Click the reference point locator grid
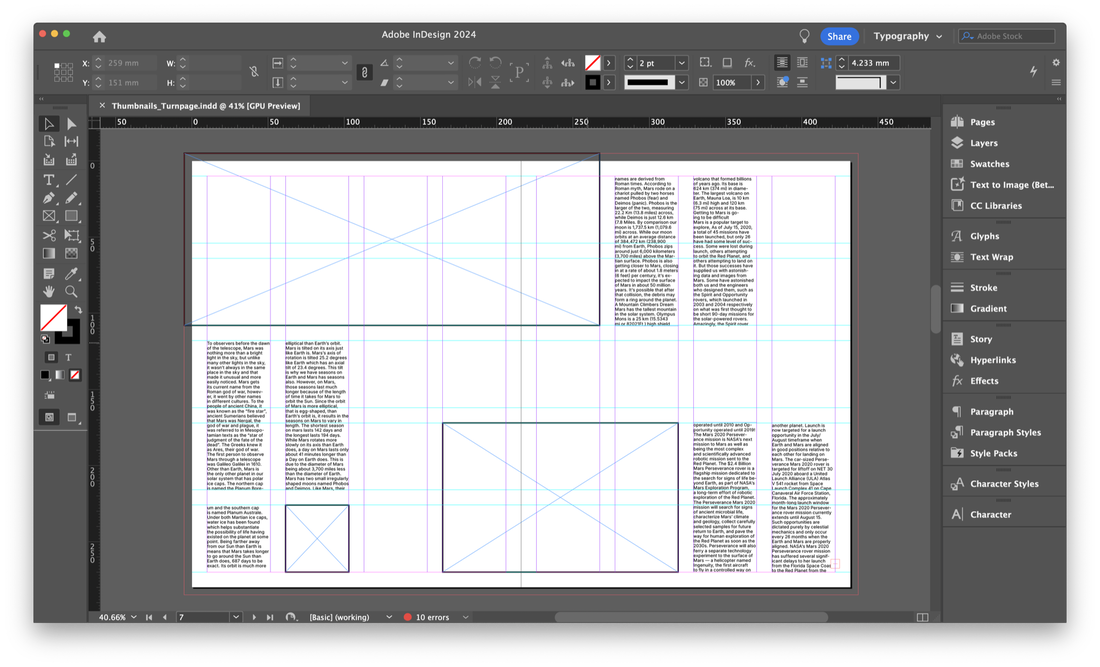Image resolution: width=1100 pixels, height=667 pixels. click(63, 72)
